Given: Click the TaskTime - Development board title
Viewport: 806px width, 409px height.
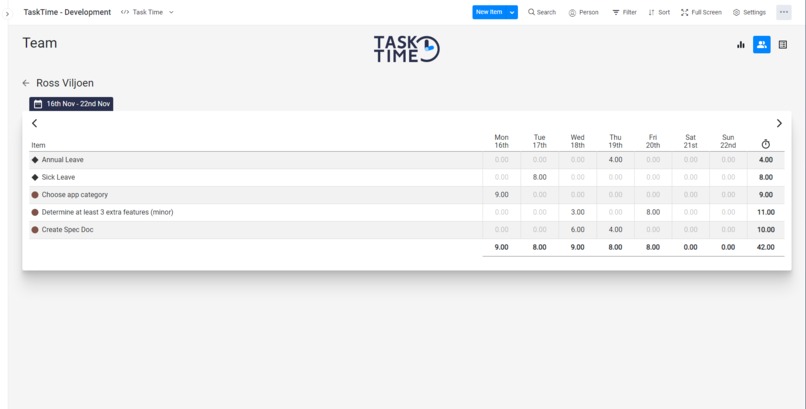Looking at the screenshot, I should tap(67, 12).
